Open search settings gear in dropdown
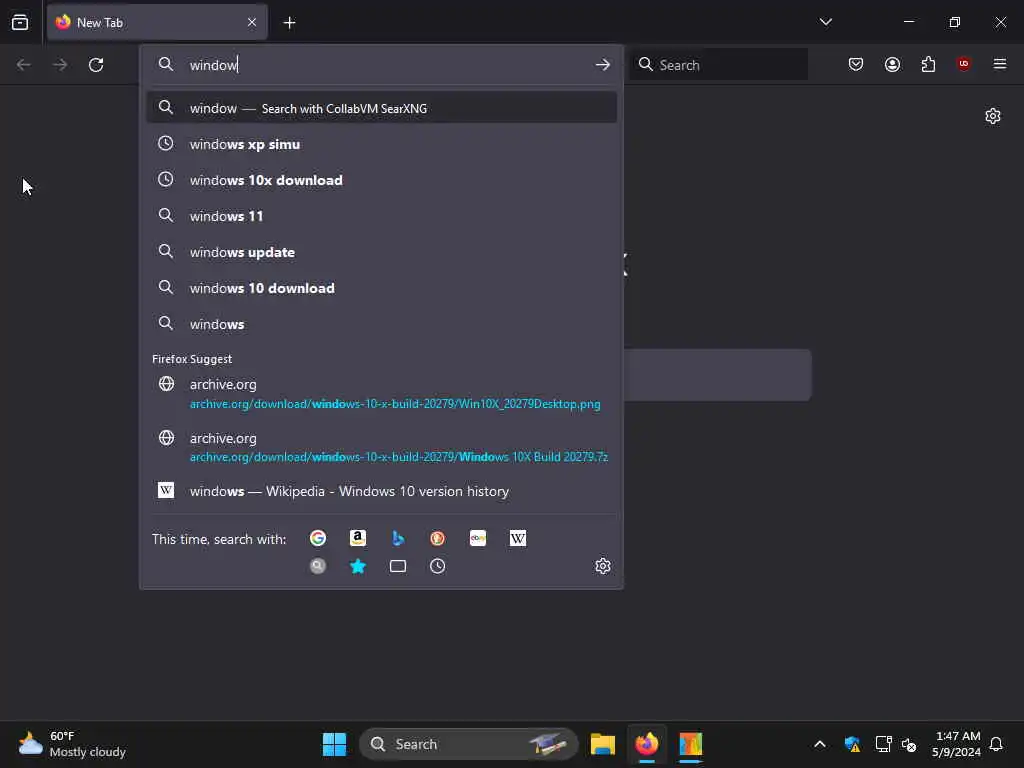This screenshot has width=1024, height=768. (603, 566)
